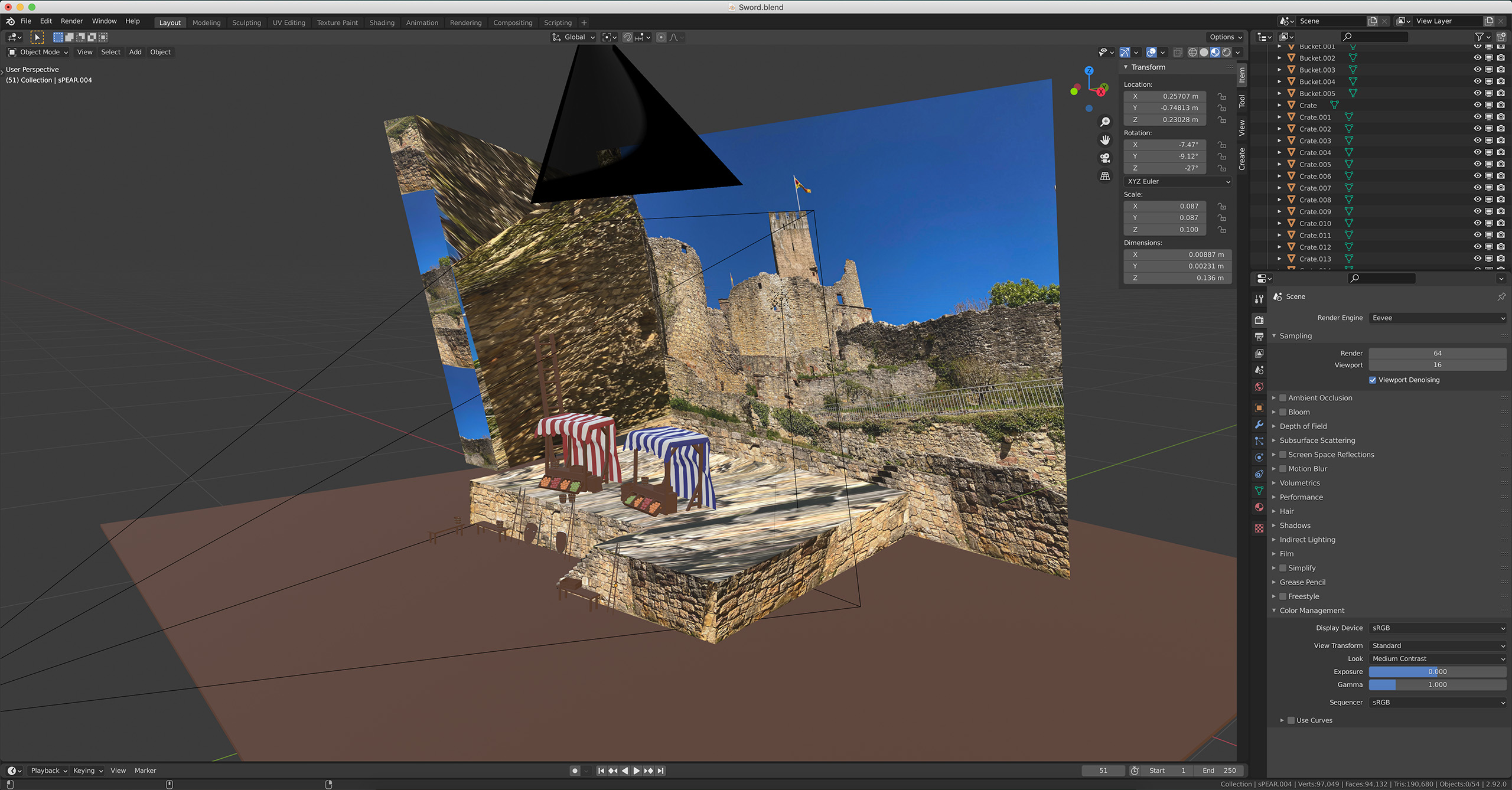Open the Particles properties tab
Screen dimensions: 1512x790
tap(1259, 441)
